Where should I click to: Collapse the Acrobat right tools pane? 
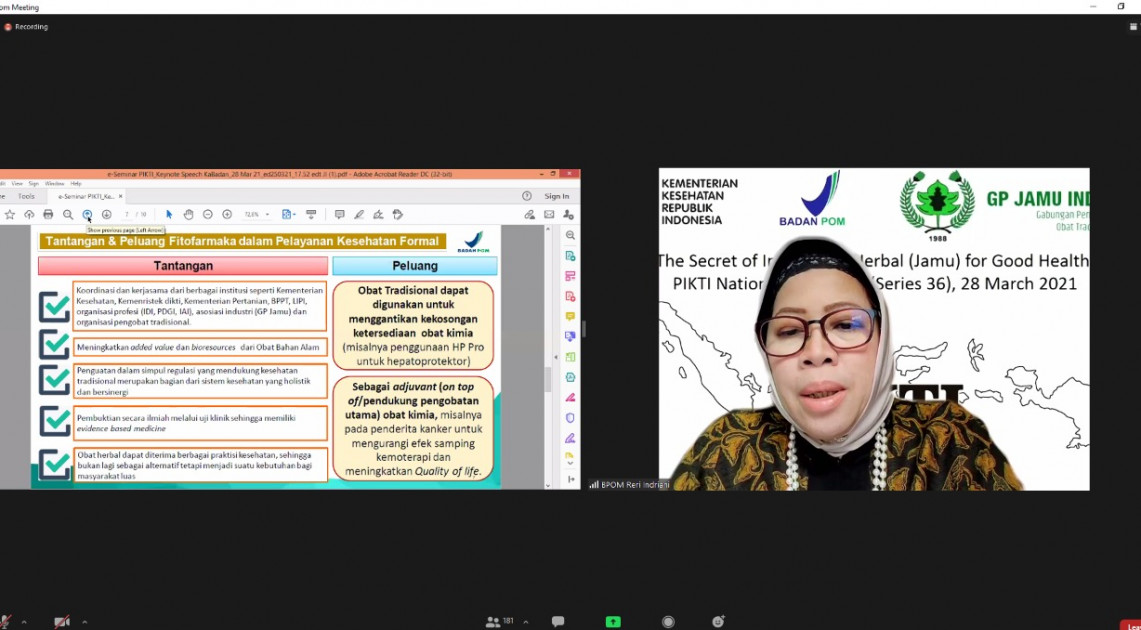[570, 479]
